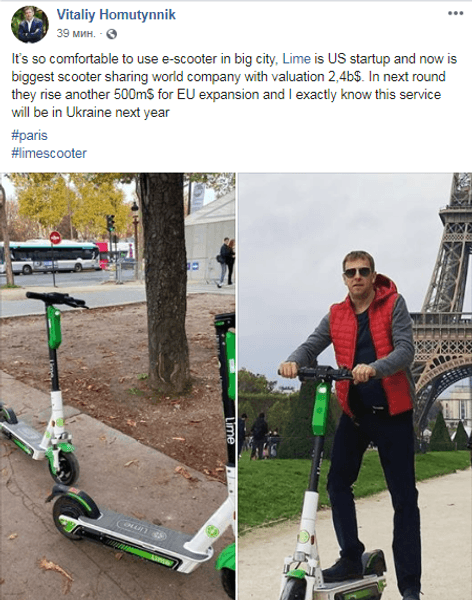Open the #paris hashtag
Viewport: 472px width, 600px height.
click(x=29, y=135)
